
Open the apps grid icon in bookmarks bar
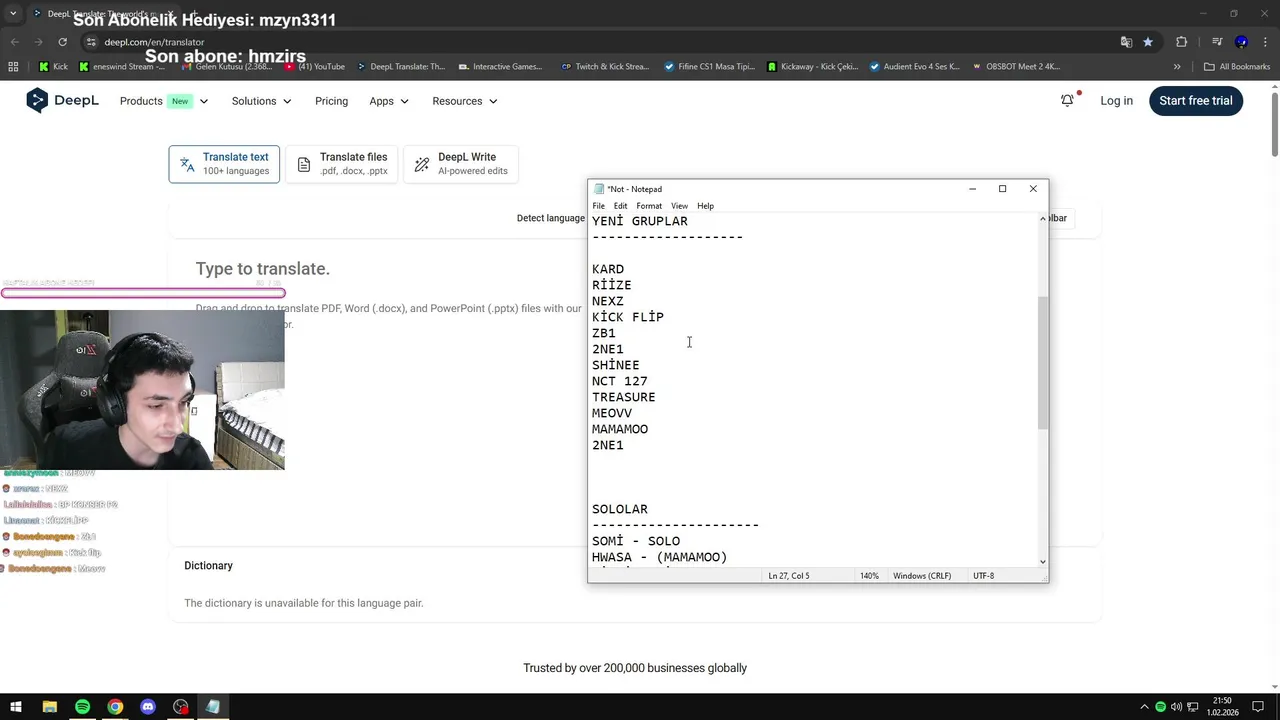[x=13, y=67]
